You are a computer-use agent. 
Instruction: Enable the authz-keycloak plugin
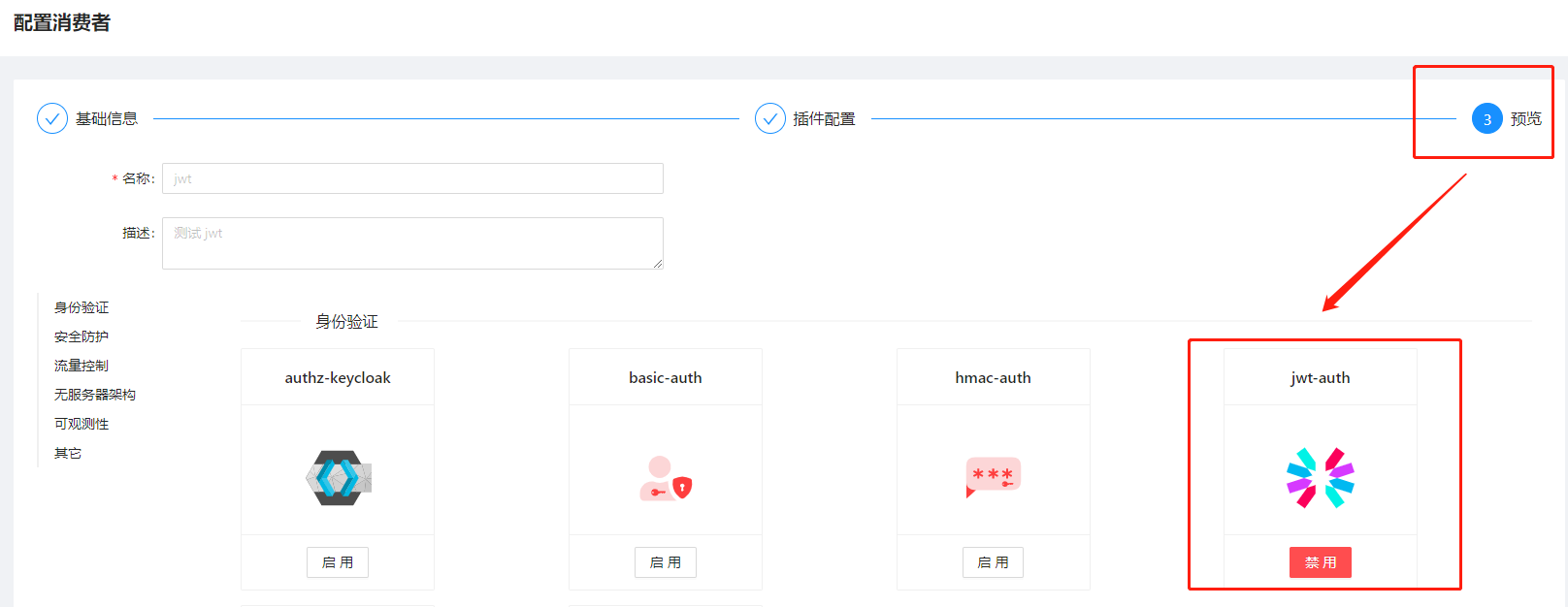pyautogui.click(x=338, y=562)
